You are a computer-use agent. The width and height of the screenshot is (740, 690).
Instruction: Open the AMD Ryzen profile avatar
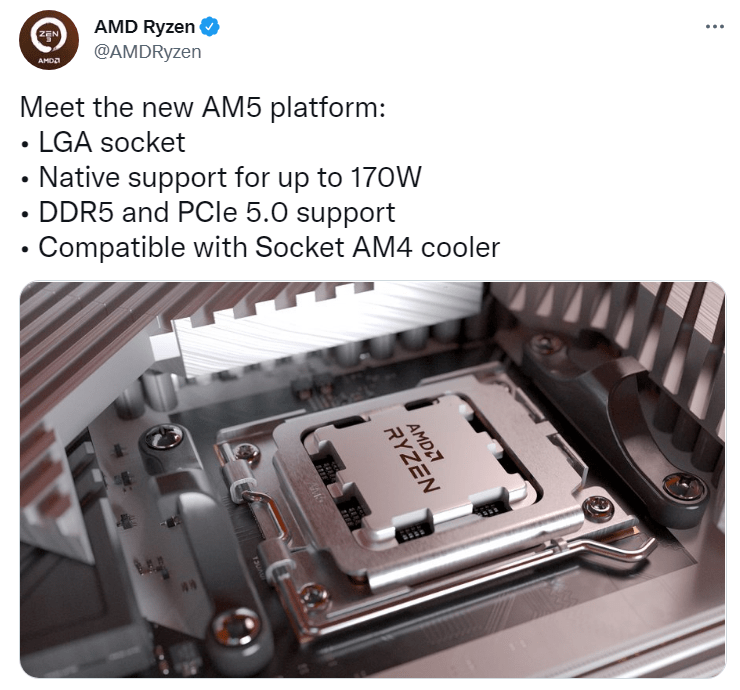coord(49,40)
